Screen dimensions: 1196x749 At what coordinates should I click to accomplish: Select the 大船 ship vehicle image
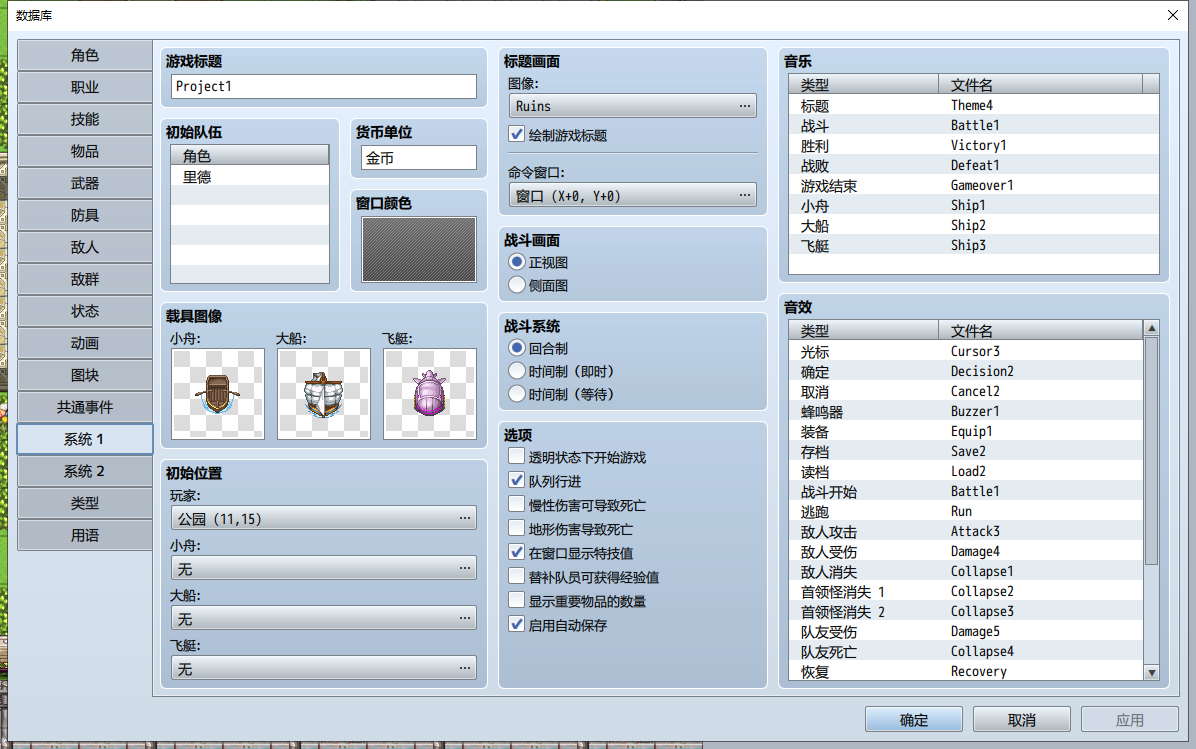(x=324, y=394)
